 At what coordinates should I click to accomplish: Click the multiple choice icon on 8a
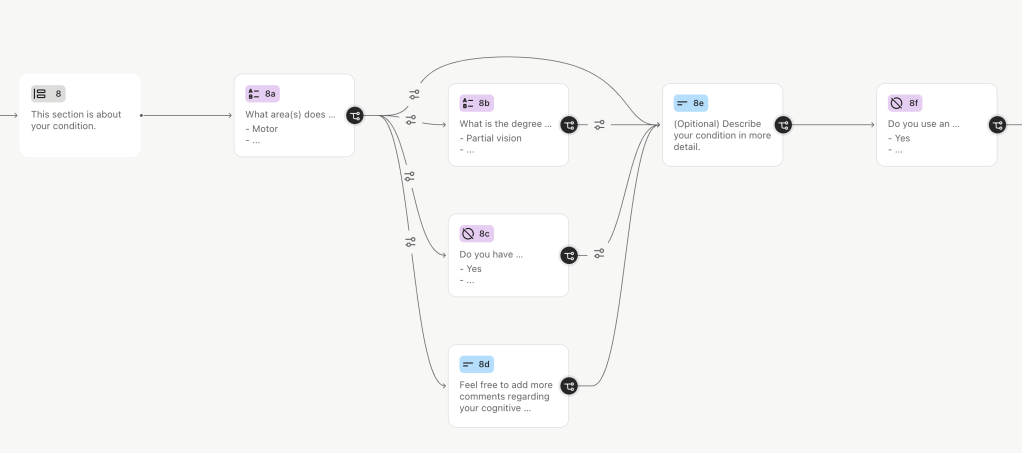pyautogui.click(x=254, y=94)
